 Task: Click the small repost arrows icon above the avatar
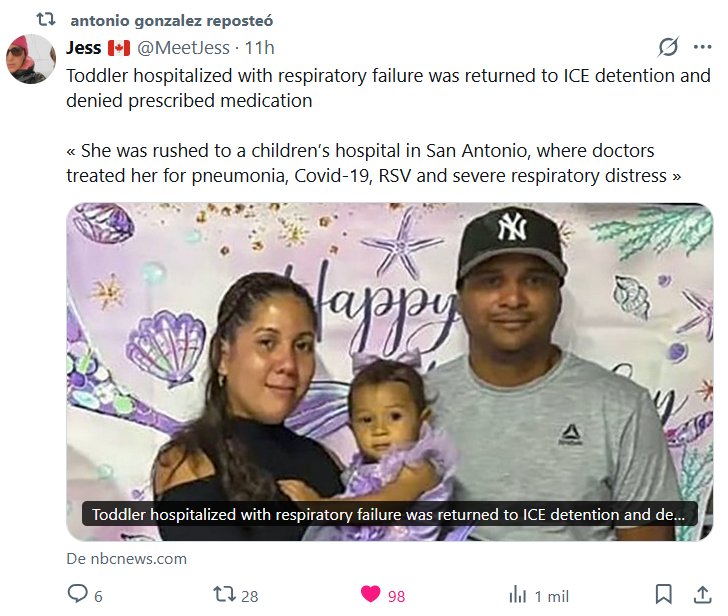(x=44, y=20)
